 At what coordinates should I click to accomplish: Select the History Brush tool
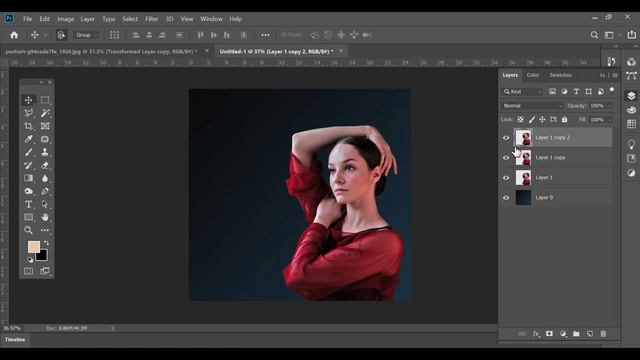pyautogui.click(x=29, y=165)
